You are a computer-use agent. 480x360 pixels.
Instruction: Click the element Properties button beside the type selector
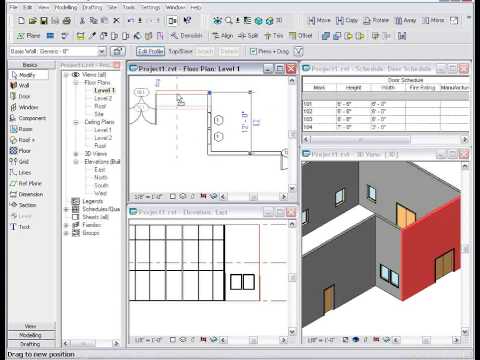click(117, 51)
